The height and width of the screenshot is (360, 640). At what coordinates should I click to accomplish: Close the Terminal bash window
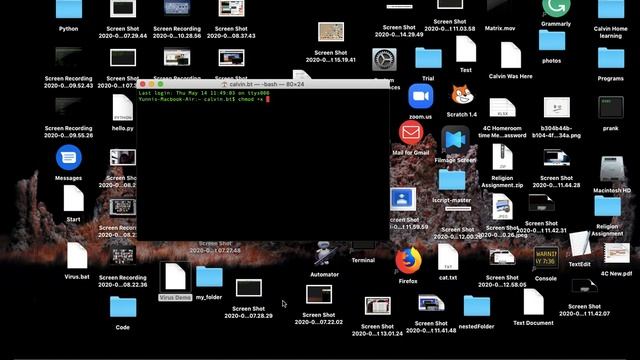point(142,84)
